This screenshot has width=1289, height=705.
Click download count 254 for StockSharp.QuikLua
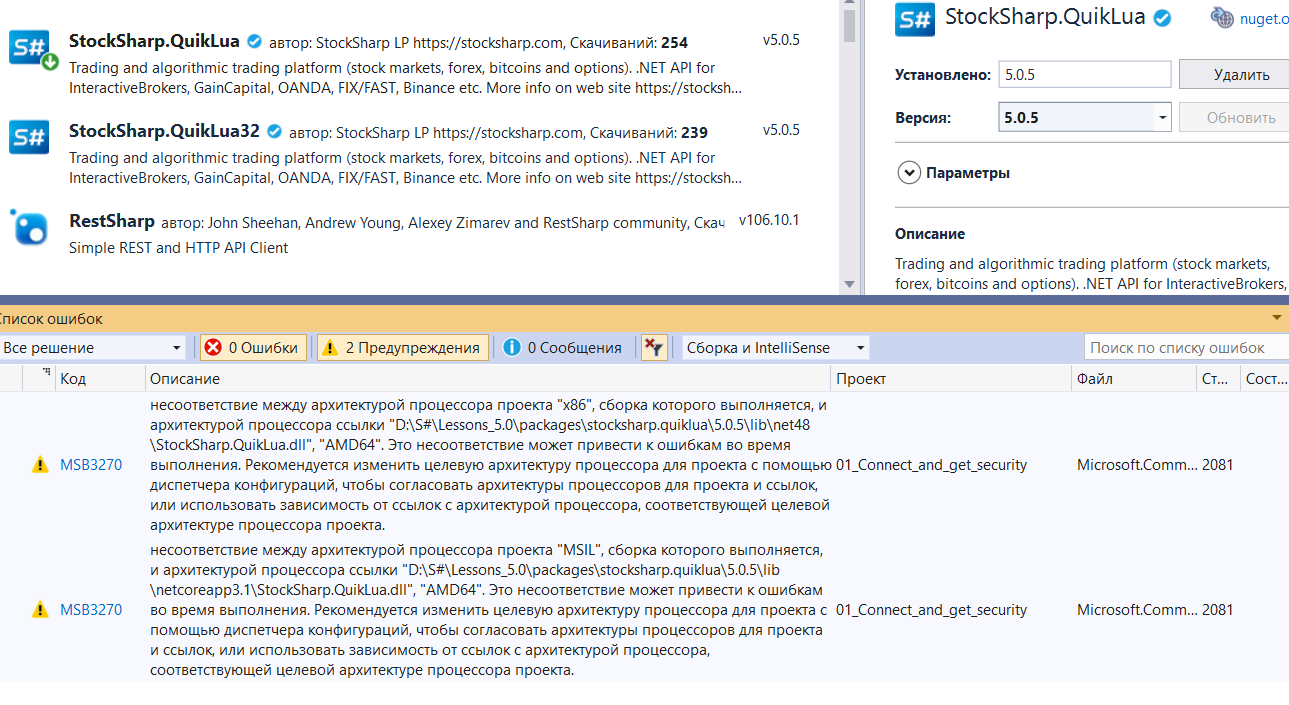674,42
